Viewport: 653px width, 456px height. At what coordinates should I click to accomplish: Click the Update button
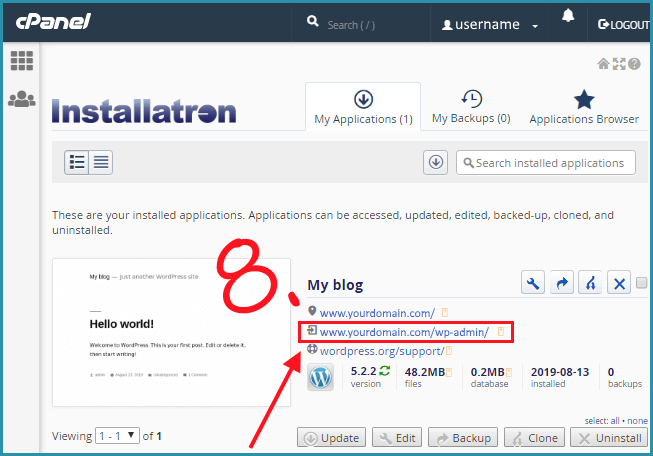coord(331,438)
